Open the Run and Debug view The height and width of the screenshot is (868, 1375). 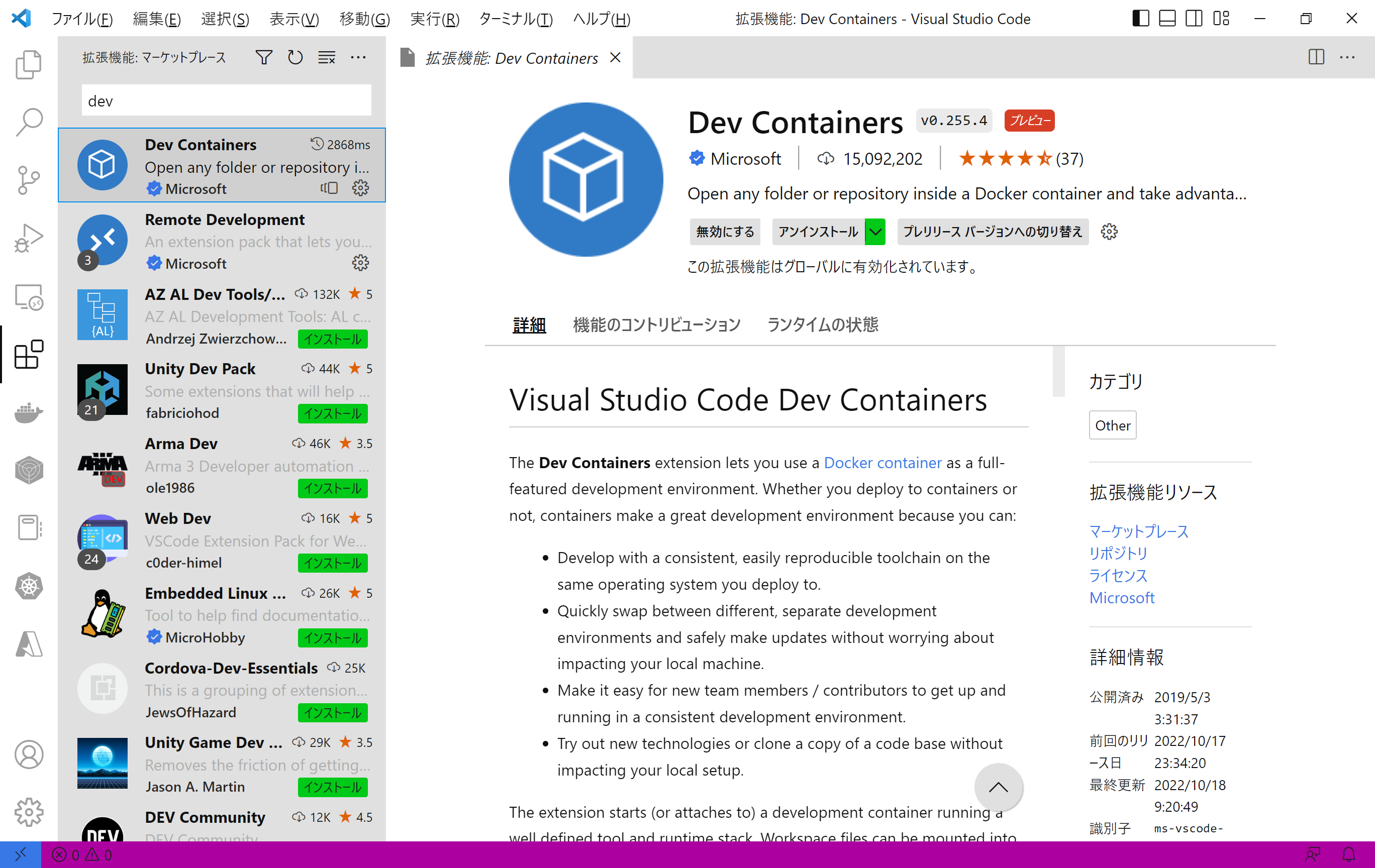click(x=28, y=239)
